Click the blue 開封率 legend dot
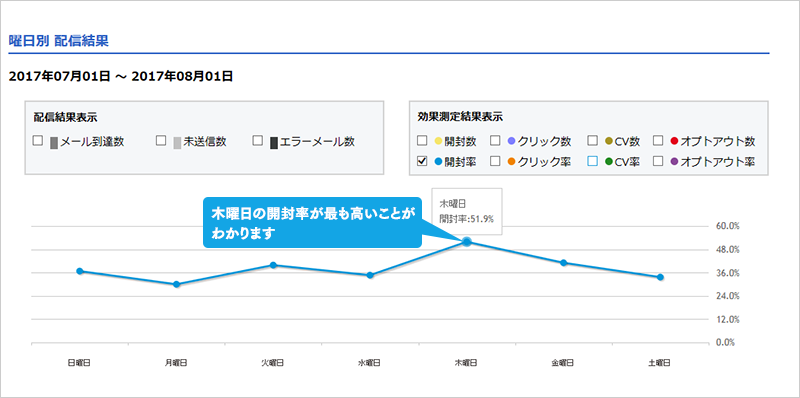The image size is (800, 398). tap(438, 162)
